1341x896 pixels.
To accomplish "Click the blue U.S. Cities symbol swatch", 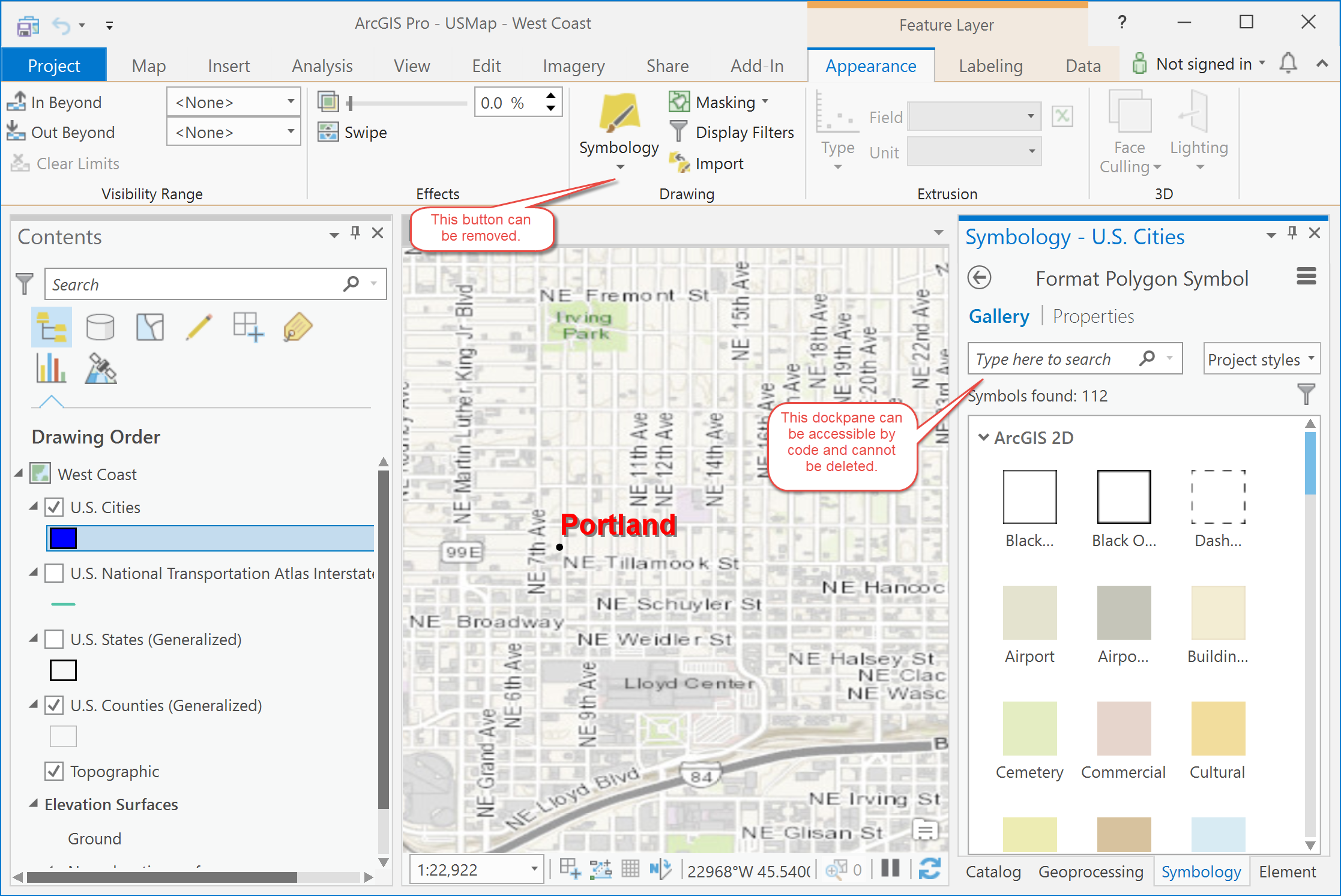I will click(63, 538).
